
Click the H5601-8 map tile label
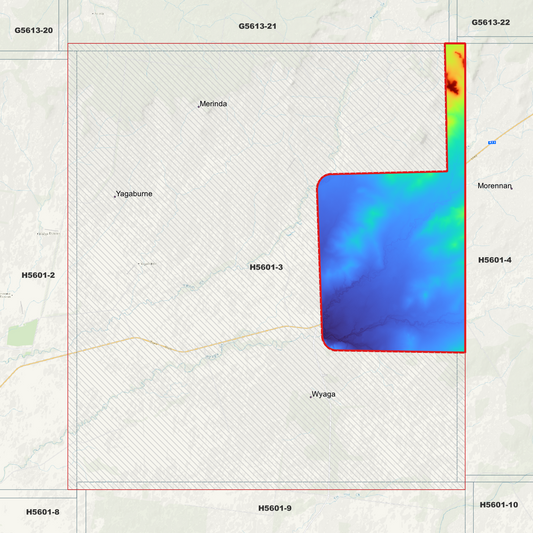pyautogui.click(x=42, y=512)
